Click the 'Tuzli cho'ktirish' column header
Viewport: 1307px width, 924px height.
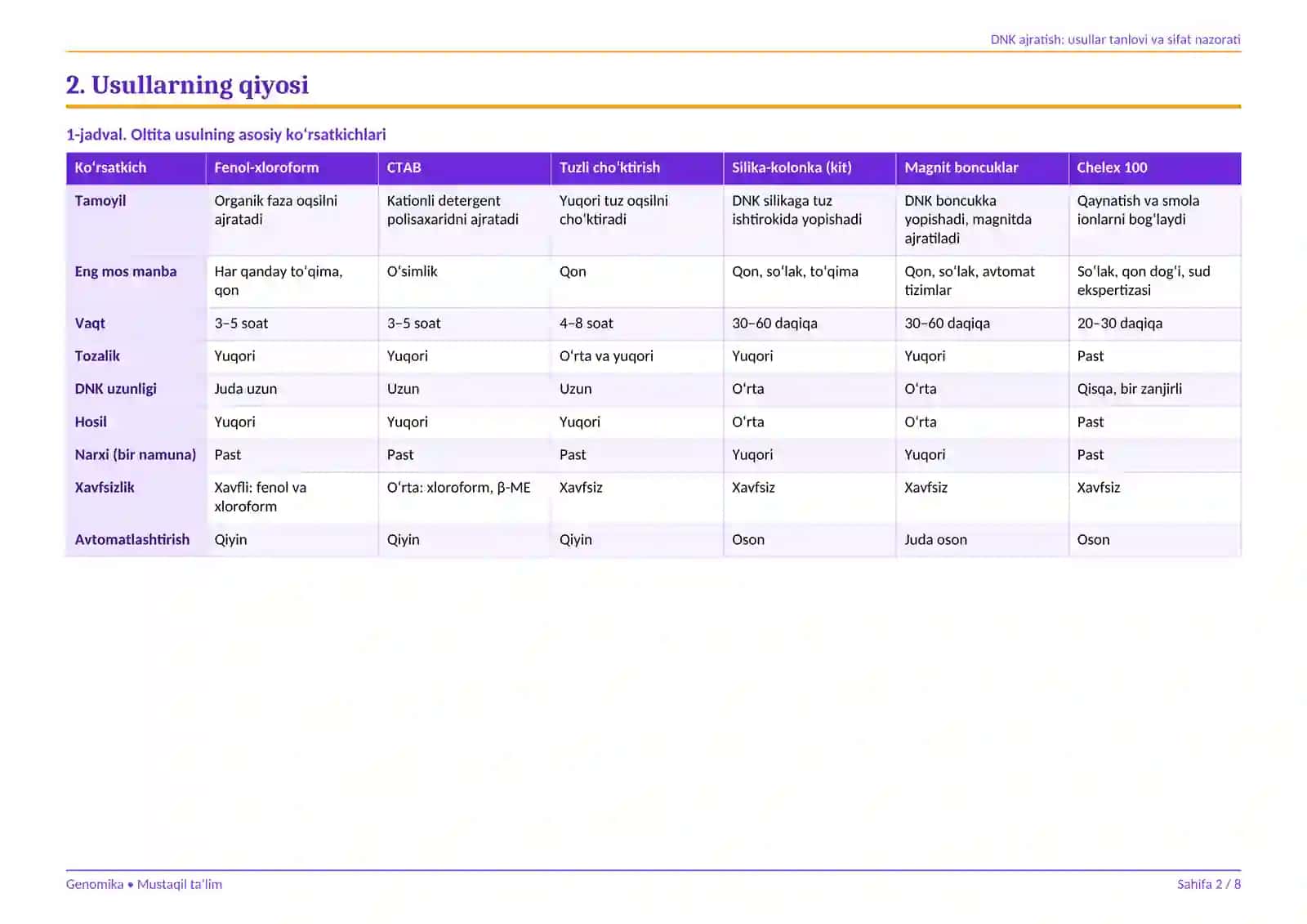(609, 167)
